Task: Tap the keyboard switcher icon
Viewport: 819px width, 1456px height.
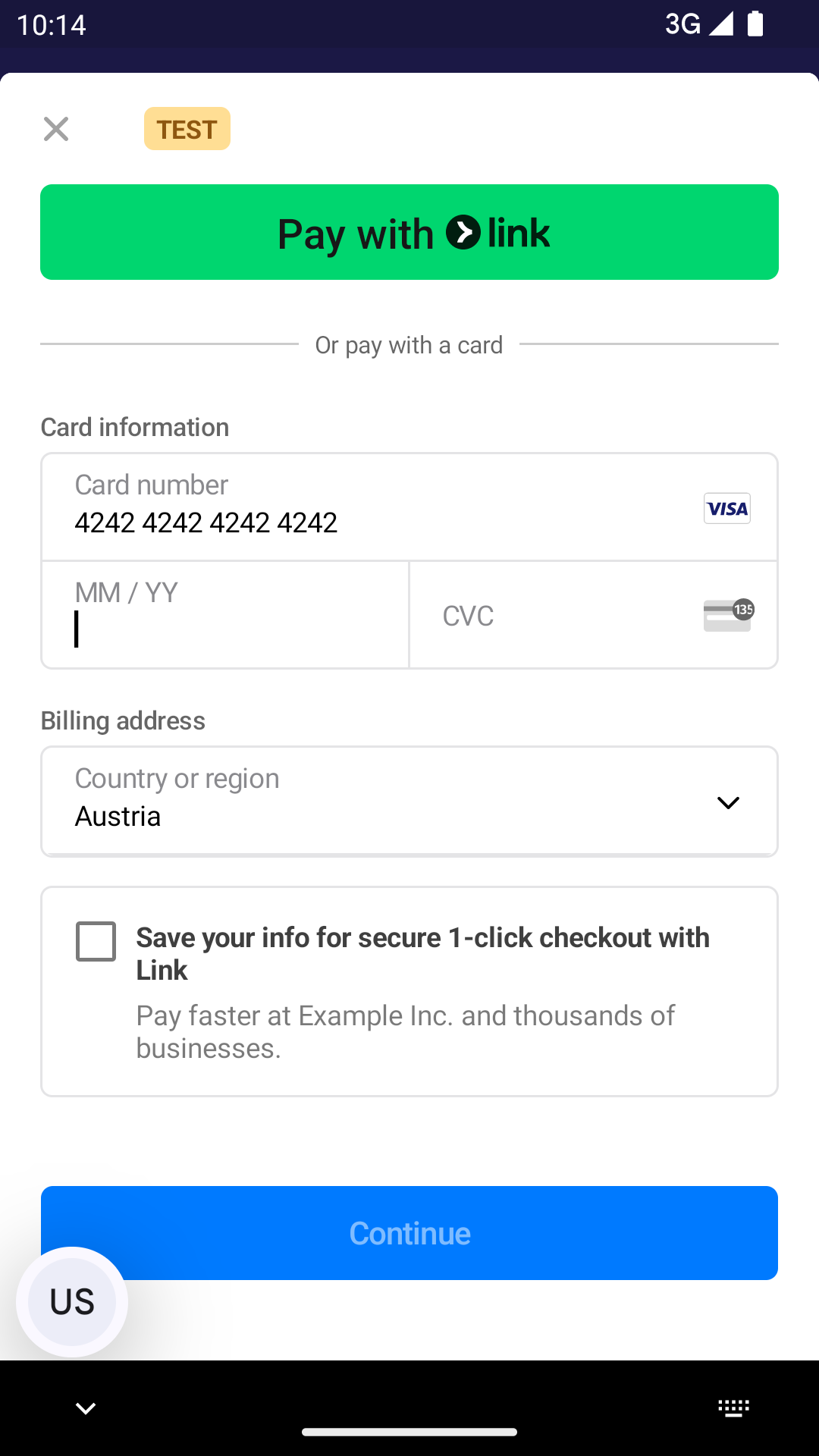Action: [733, 1408]
